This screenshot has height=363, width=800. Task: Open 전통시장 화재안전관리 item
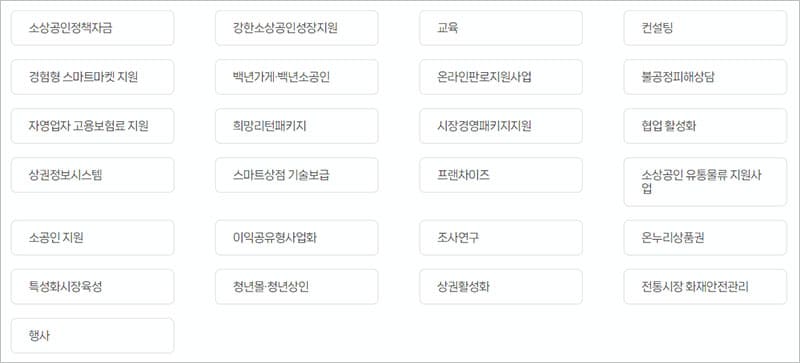[705, 287]
